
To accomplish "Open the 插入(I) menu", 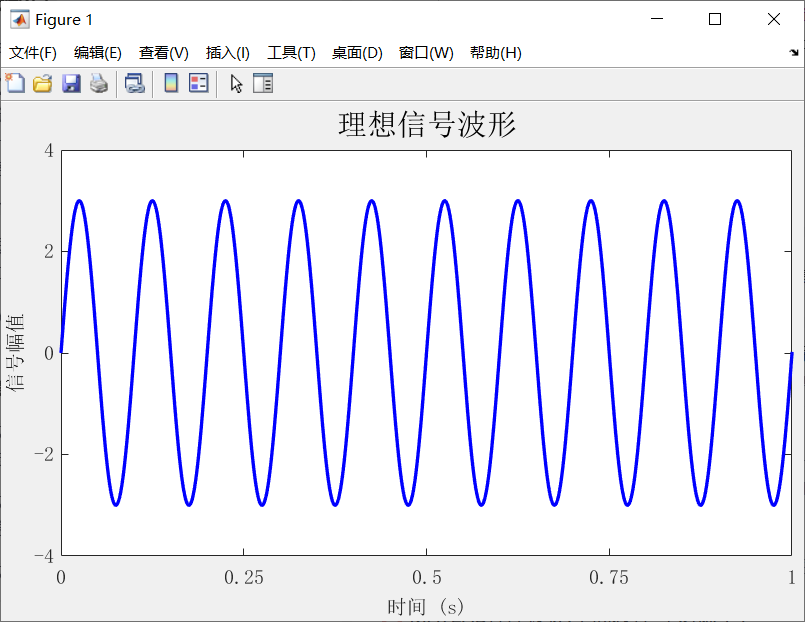I will click(x=228, y=53).
